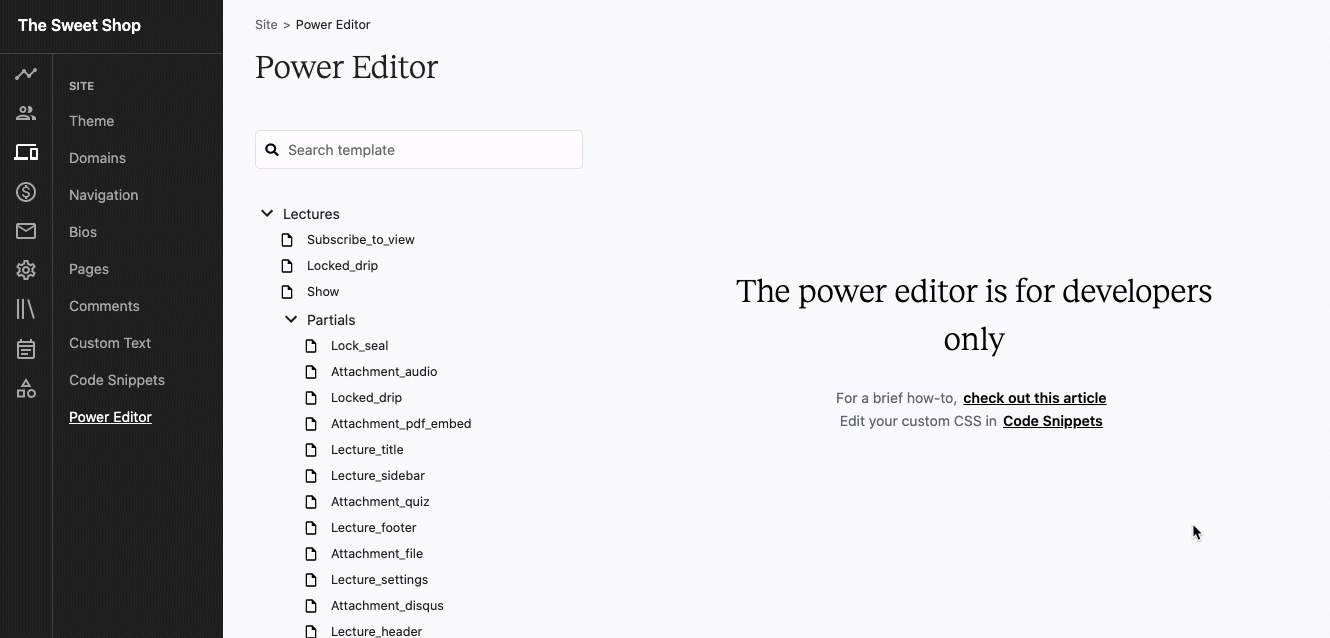Open the library books sidebar icon

(26, 309)
